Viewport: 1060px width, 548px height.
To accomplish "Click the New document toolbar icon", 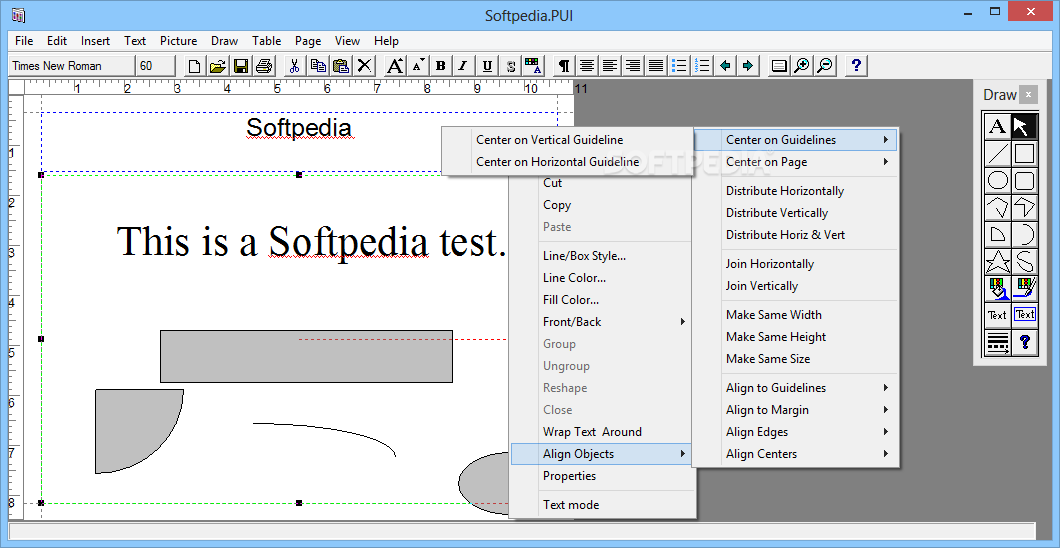I will tap(195, 66).
